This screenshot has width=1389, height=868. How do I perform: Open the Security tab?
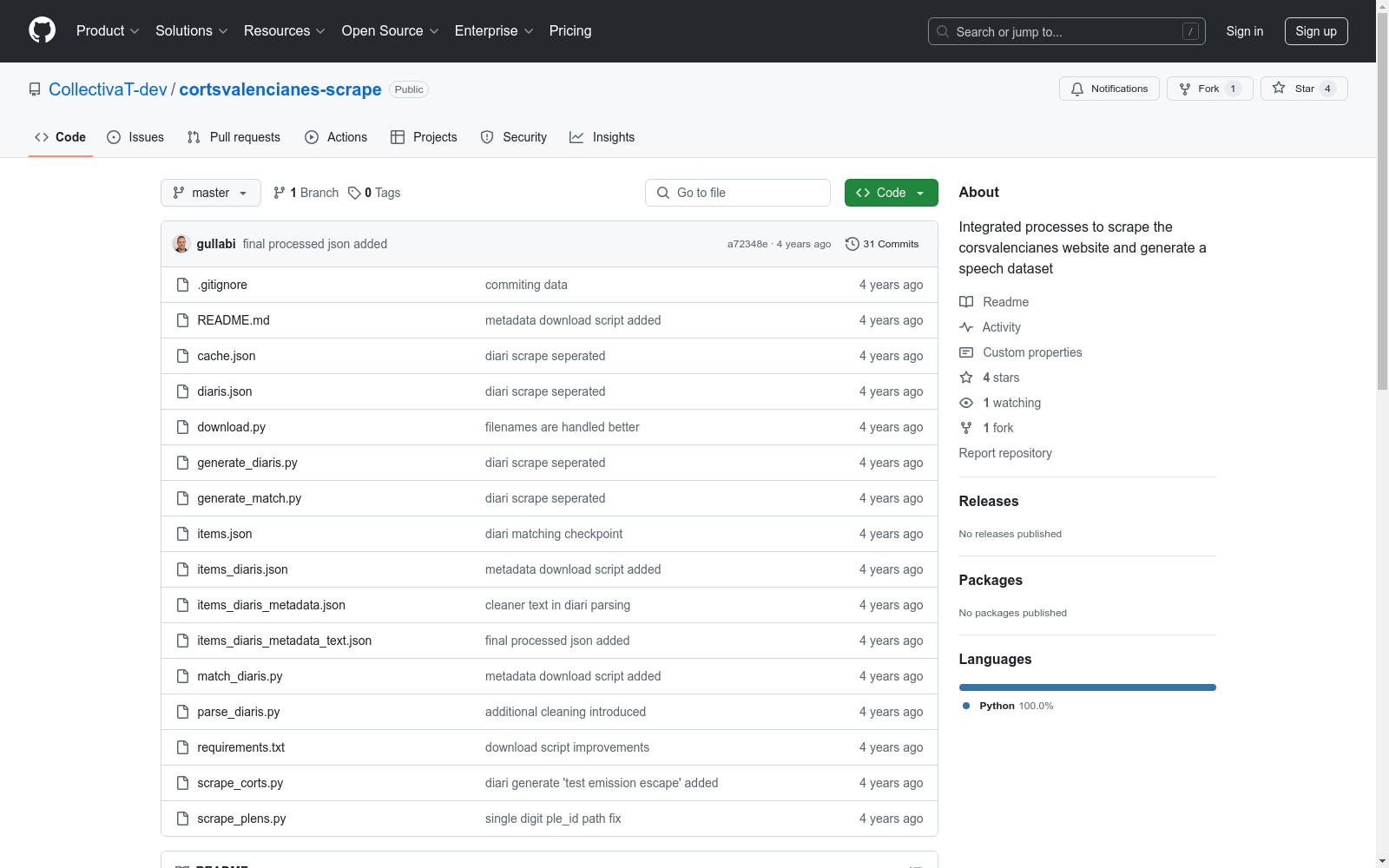click(x=514, y=137)
